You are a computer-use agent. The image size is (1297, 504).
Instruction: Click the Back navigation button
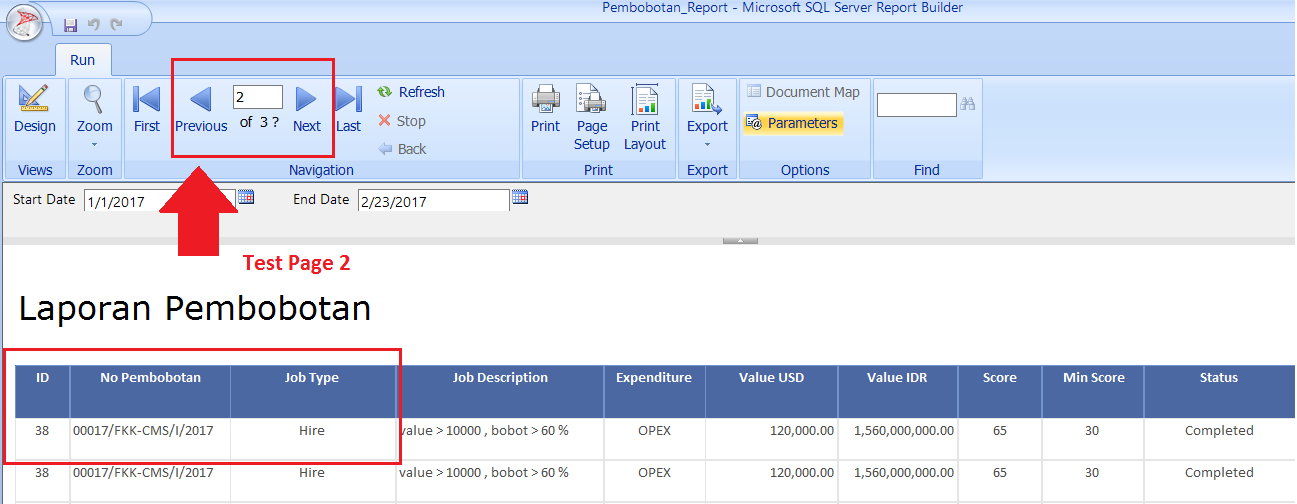click(402, 149)
